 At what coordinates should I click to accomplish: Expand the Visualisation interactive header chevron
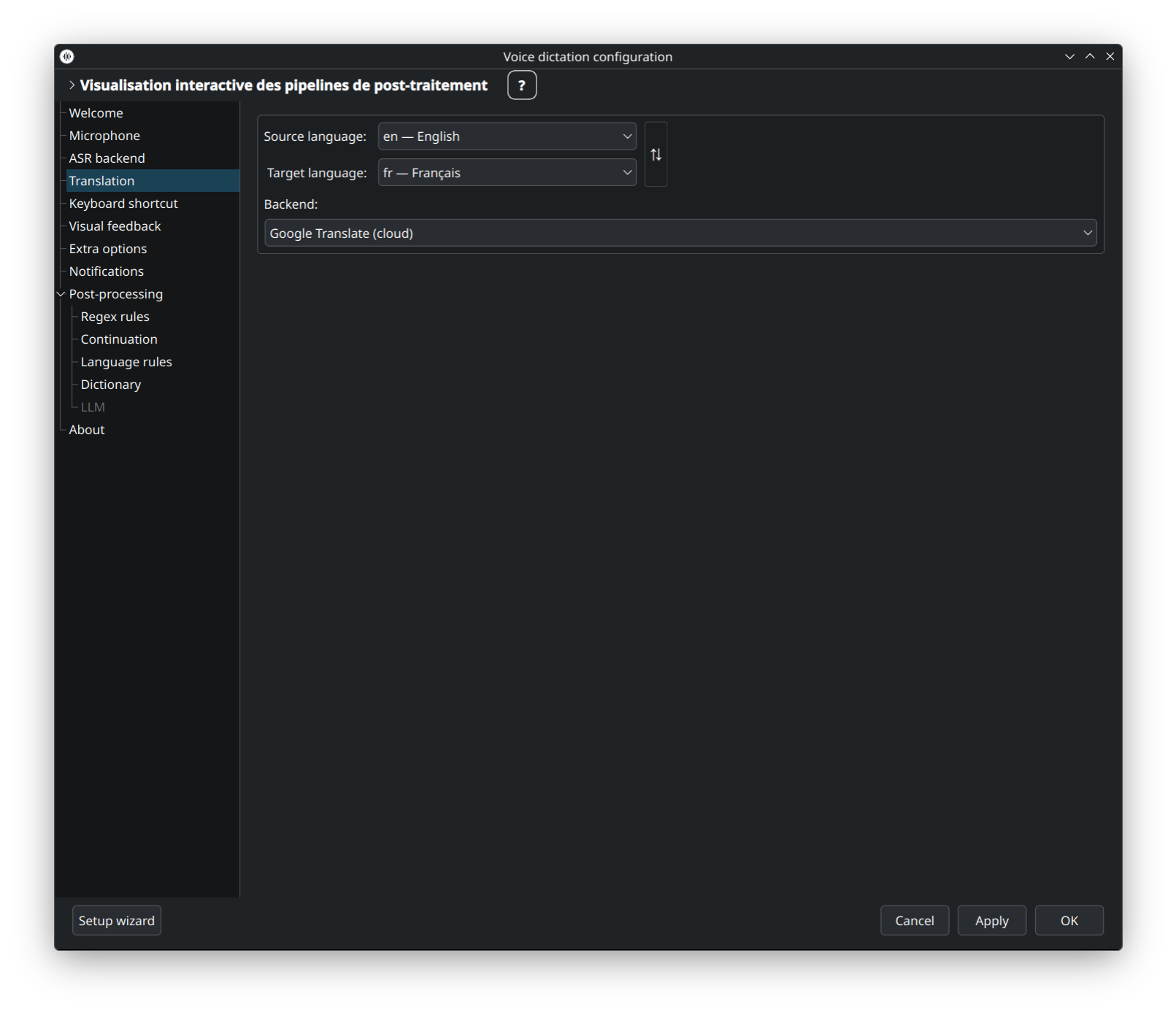[x=72, y=85]
